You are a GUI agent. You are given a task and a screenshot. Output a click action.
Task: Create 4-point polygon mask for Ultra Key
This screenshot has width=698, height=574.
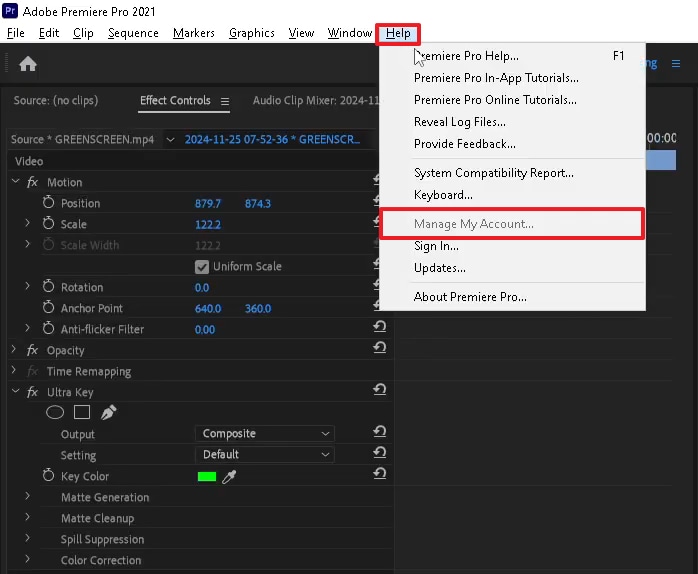pos(82,412)
